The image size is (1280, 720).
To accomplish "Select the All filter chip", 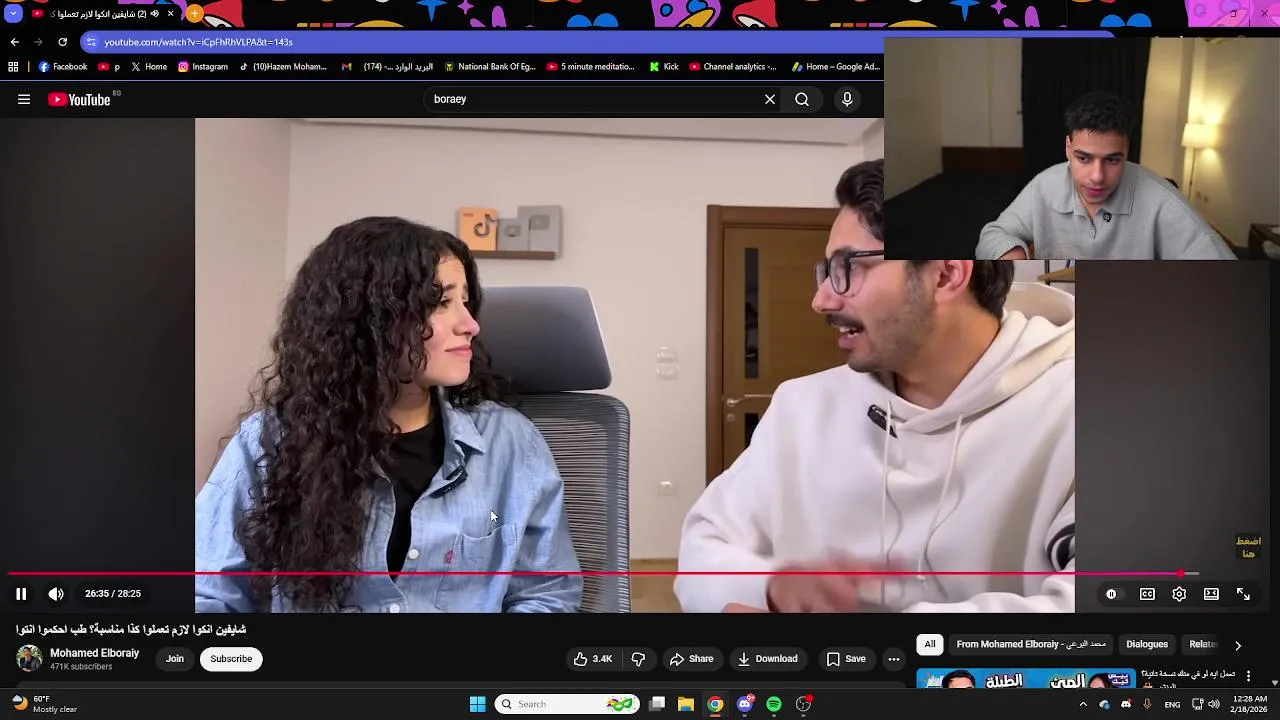I will click(930, 645).
